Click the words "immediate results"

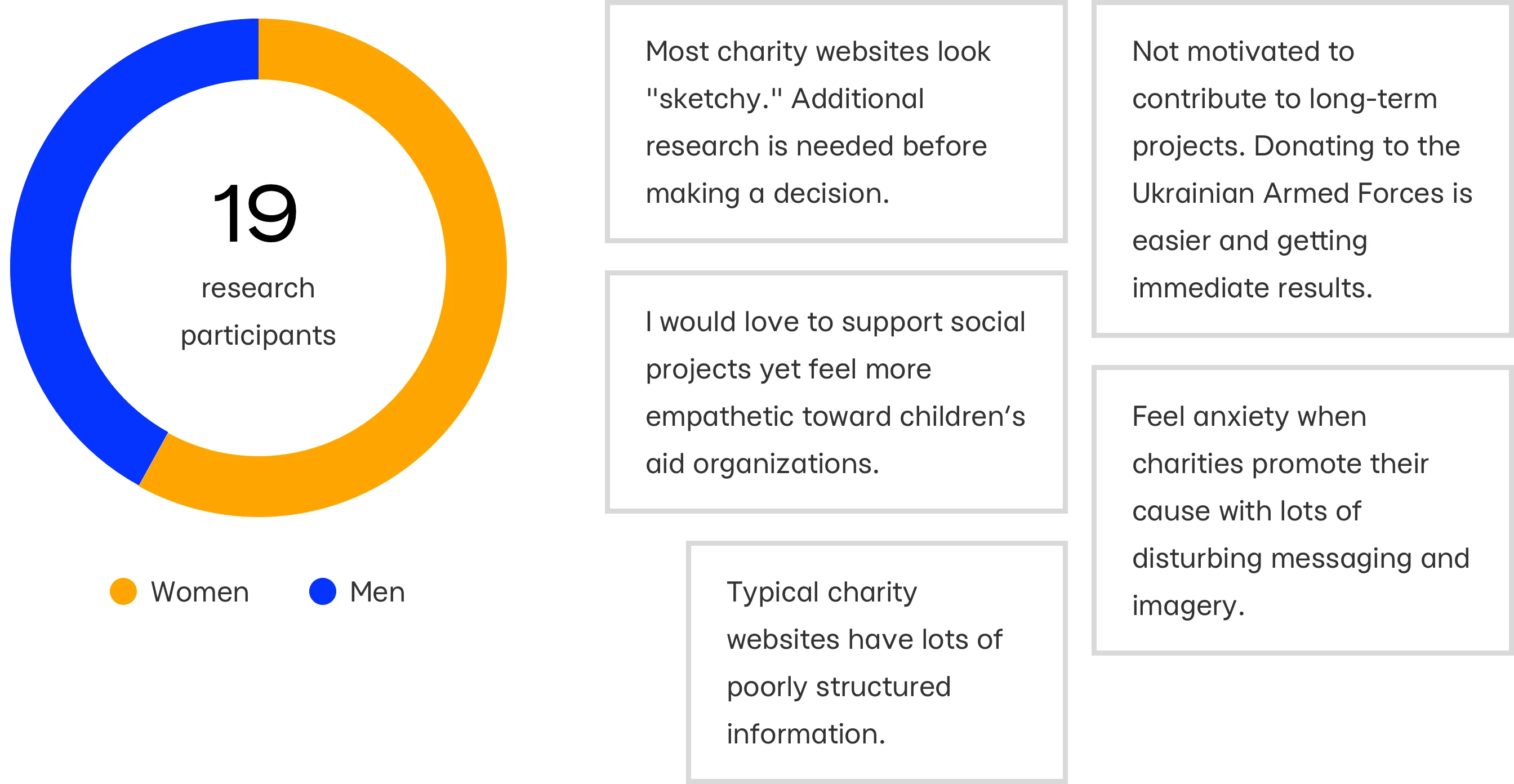coord(1252,288)
